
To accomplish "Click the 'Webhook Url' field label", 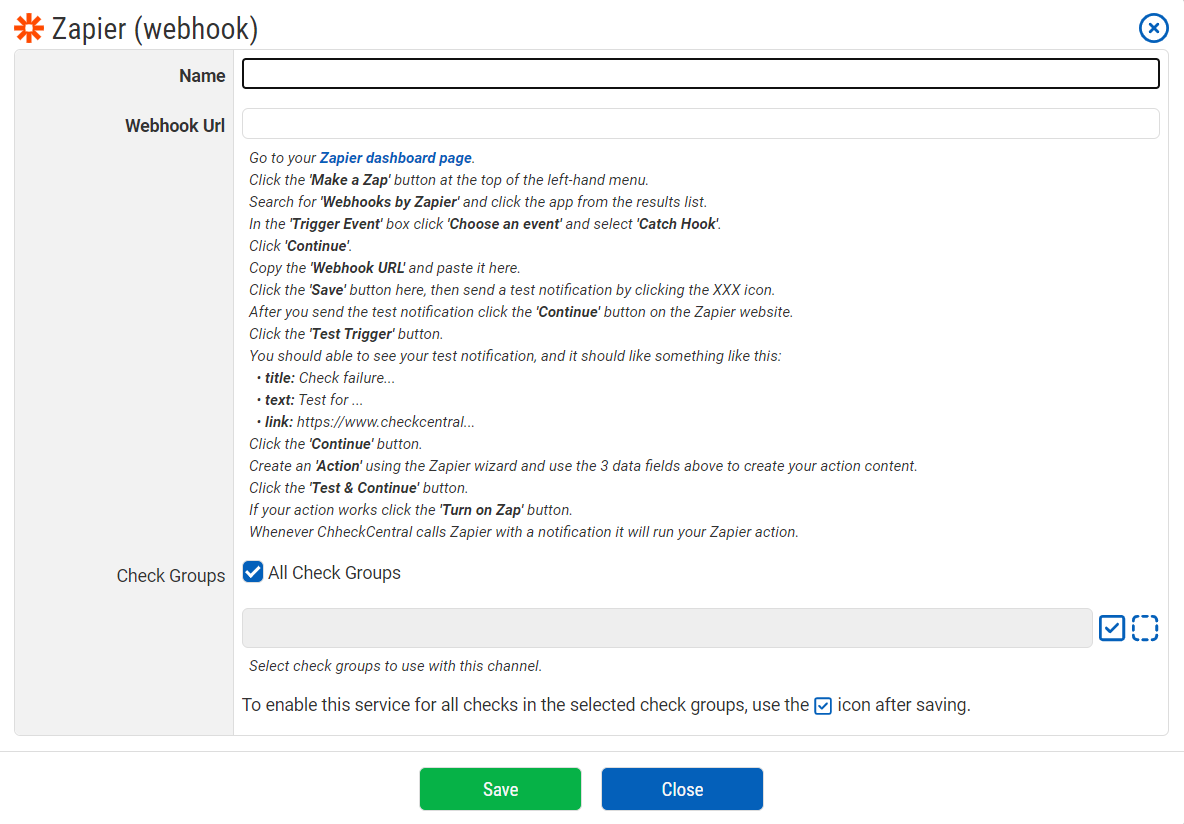I will pyautogui.click(x=175, y=126).
